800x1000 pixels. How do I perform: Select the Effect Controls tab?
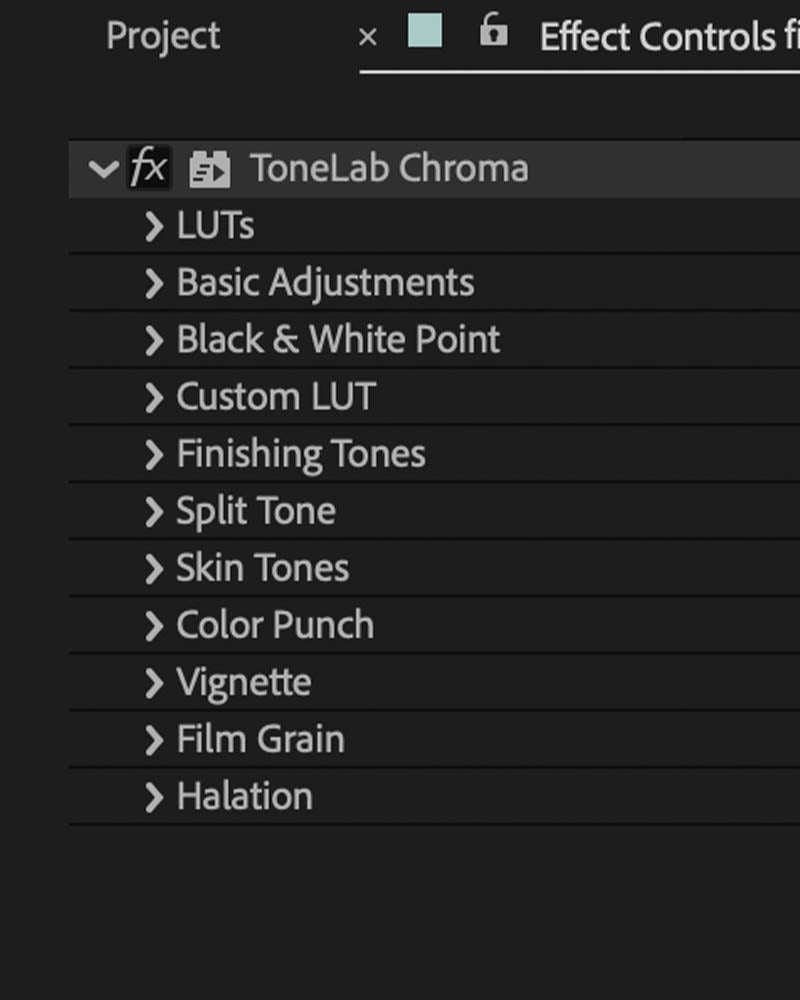coord(669,36)
